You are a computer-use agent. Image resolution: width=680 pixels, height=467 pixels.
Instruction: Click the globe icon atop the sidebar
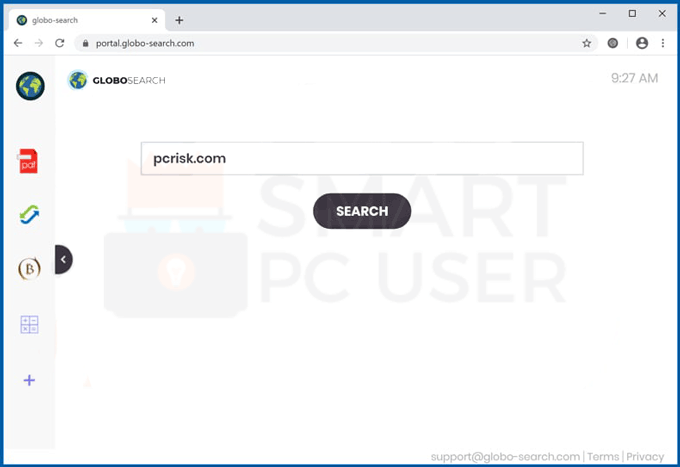[30, 86]
